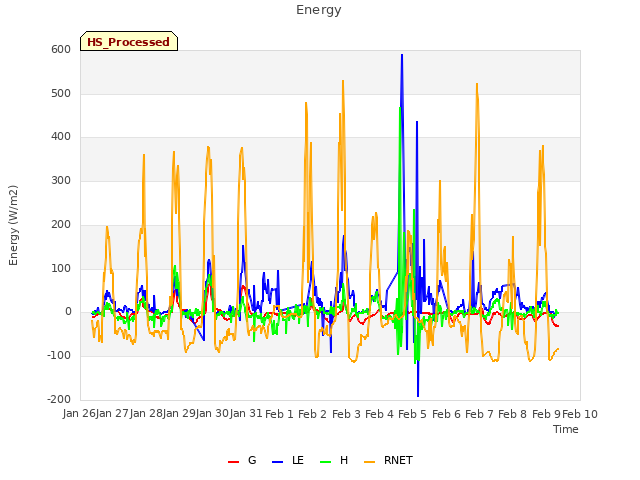Click the Jan 29 x-axis date label
Image resolution: width=640 pixels, height=480 pixels.
click(179, 414)
